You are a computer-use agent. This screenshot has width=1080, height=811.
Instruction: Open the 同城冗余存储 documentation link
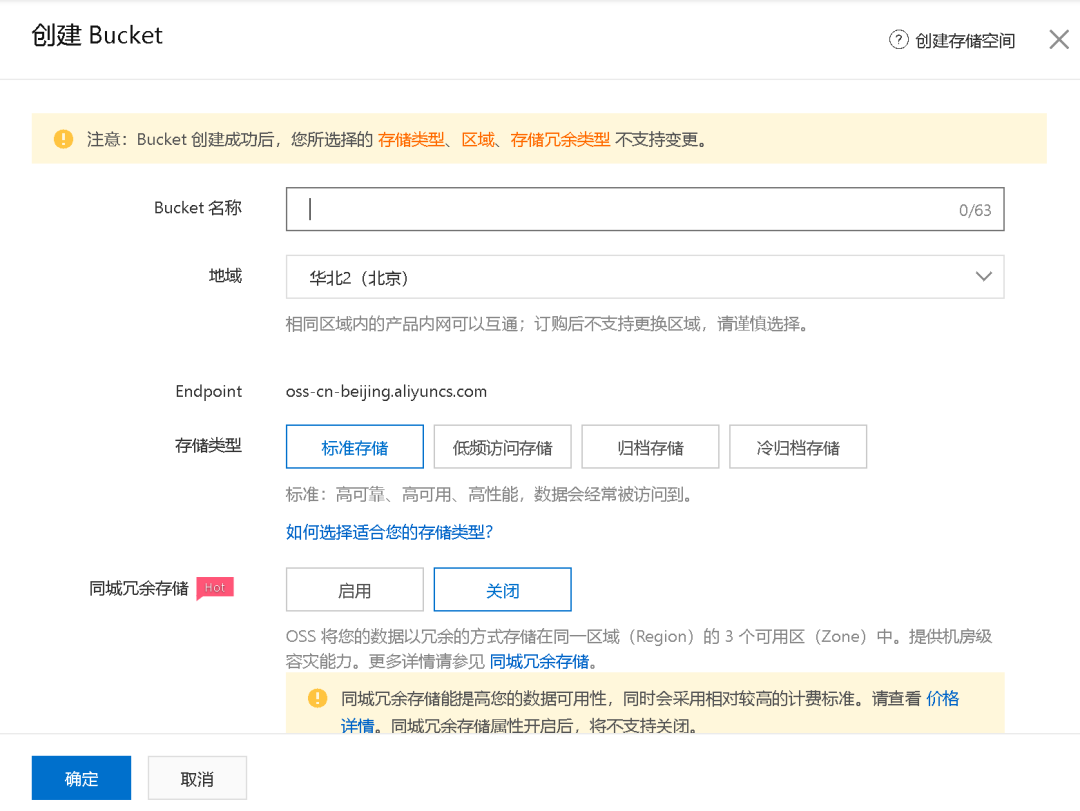click(539, 661)
